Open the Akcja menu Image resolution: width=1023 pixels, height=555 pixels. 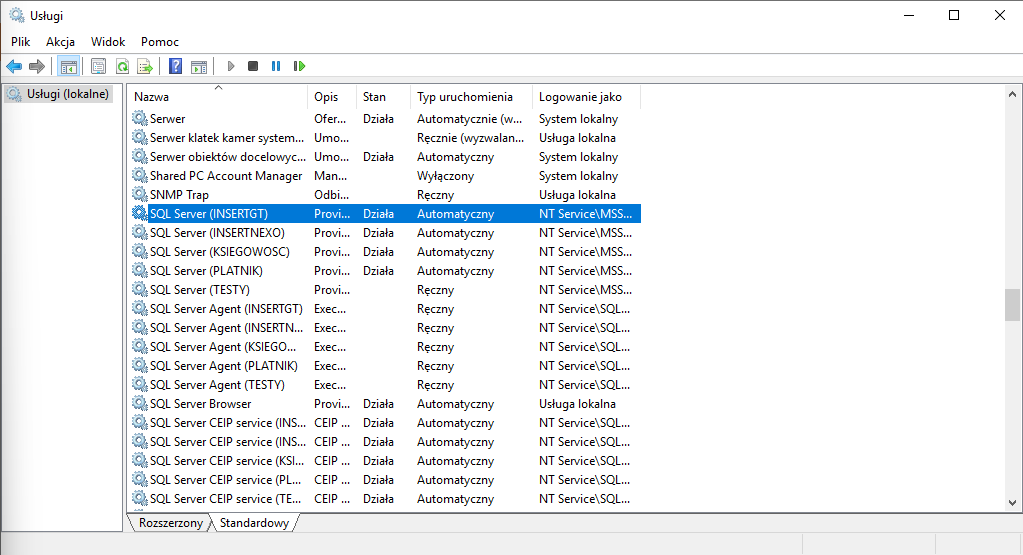60,42
